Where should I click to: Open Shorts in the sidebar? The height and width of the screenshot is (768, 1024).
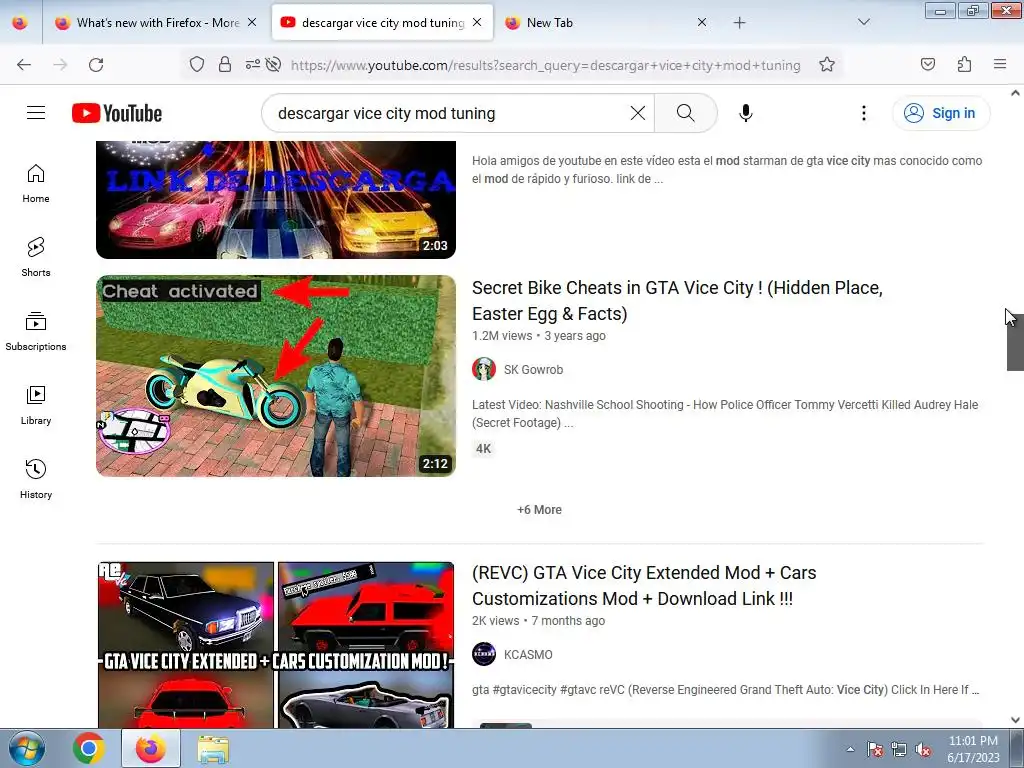pyautogui.click(x=36, y=257)
